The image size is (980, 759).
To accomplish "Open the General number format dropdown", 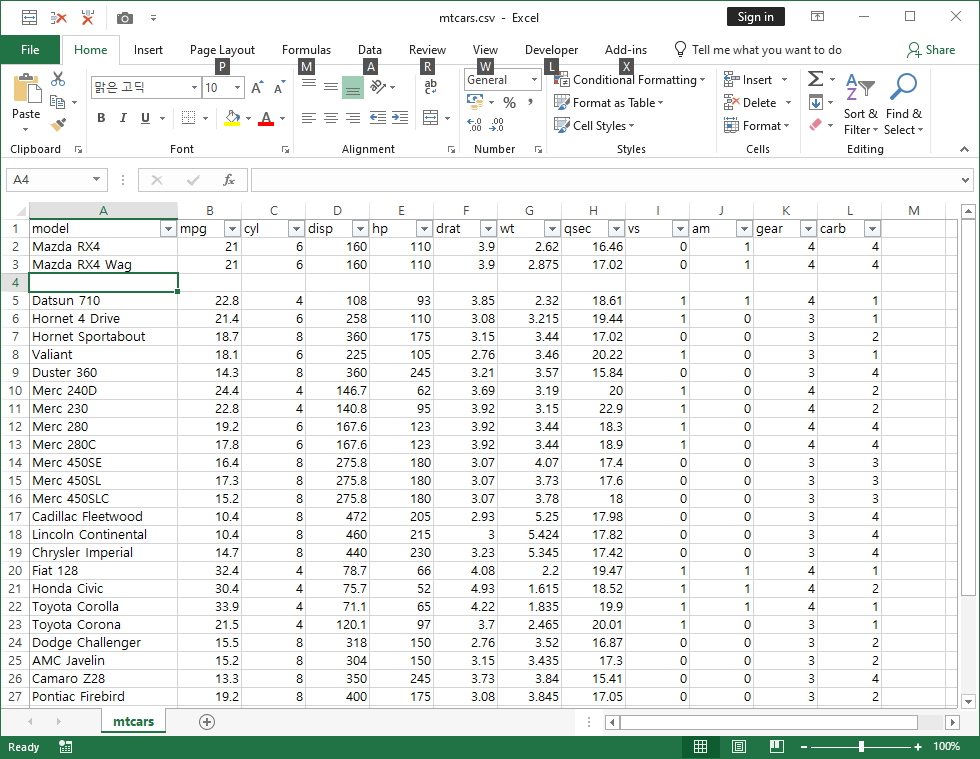I will (x=534, y=80).
